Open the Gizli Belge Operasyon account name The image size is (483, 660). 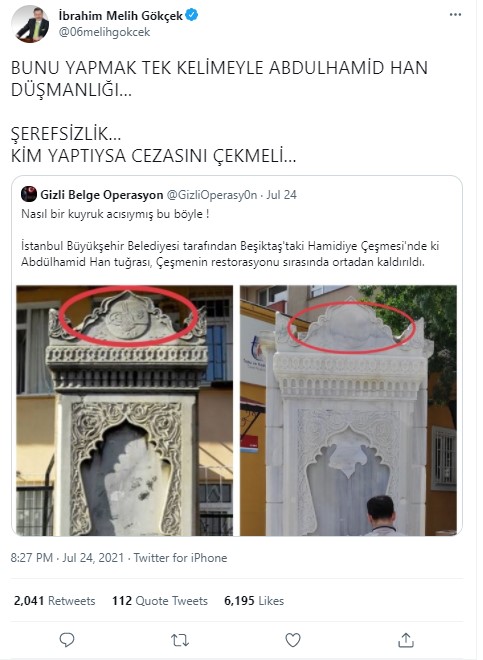(x=102, y=195)
